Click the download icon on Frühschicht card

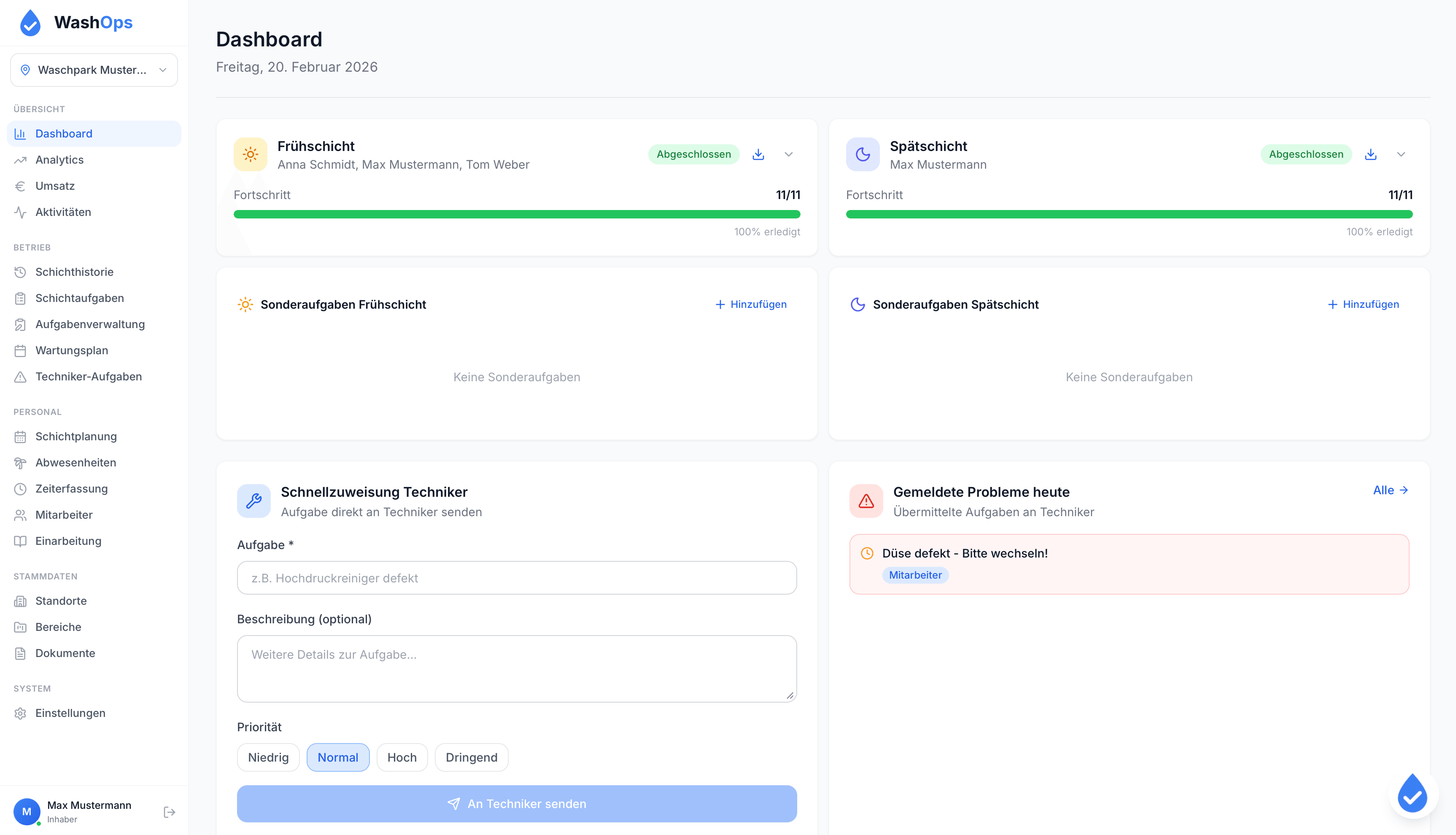pos(758,154)
